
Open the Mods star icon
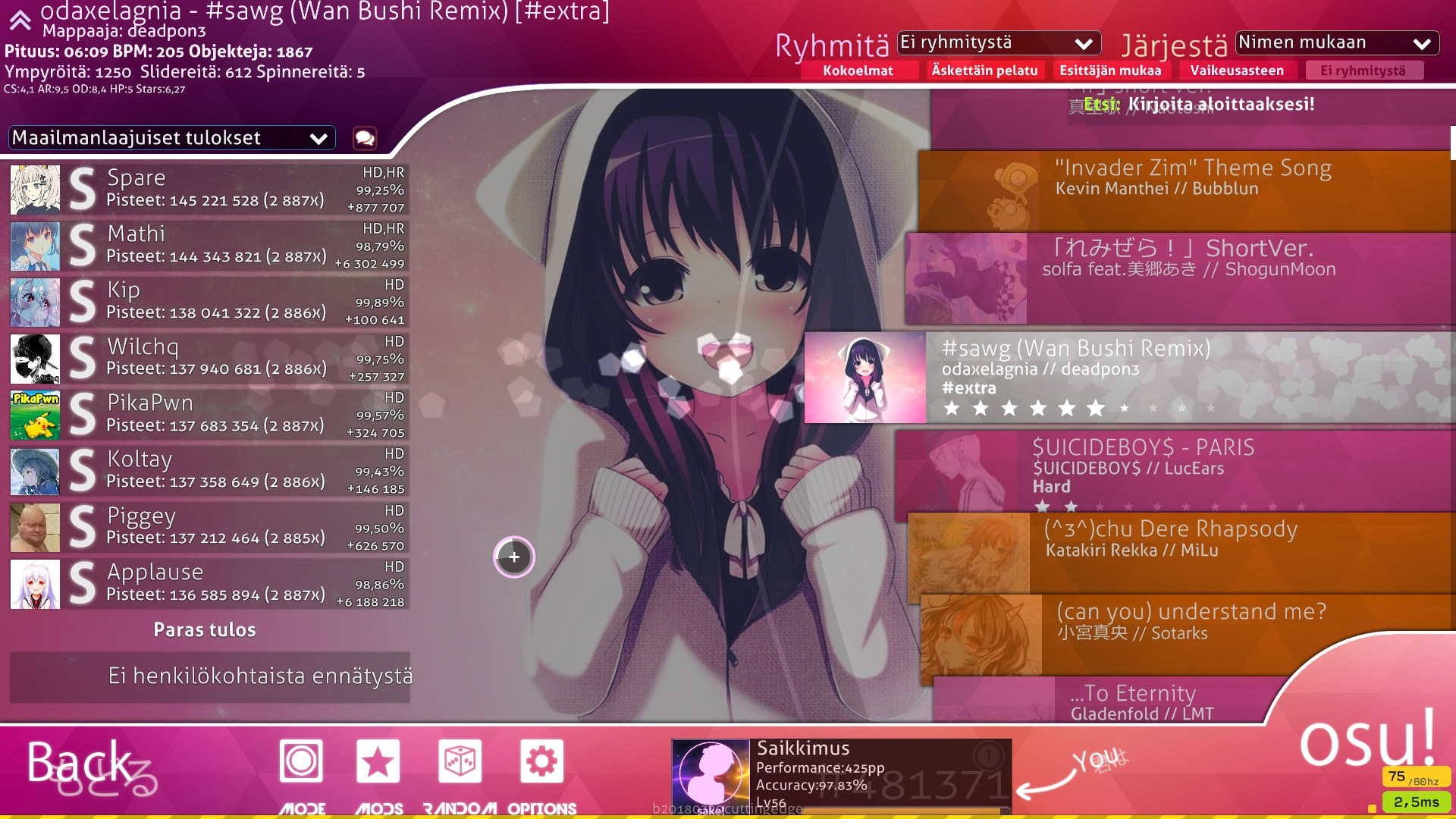(x=378, y=761)
